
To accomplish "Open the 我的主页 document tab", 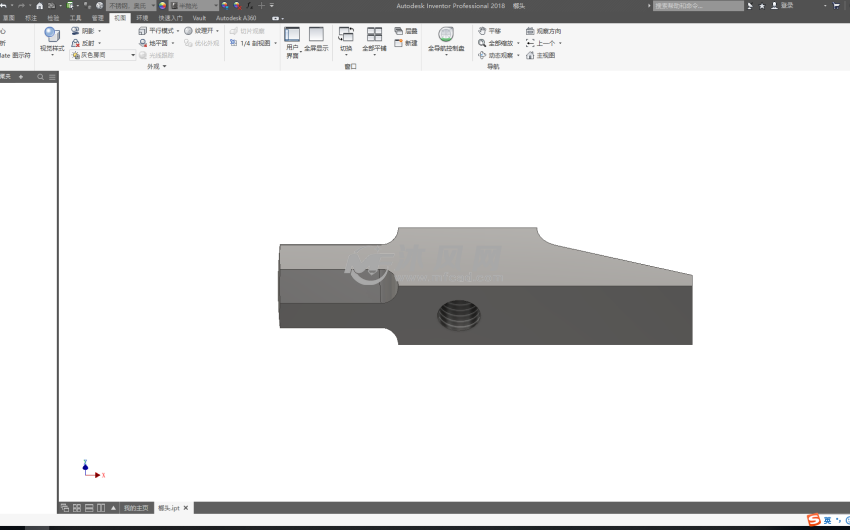I will [135, 508].
